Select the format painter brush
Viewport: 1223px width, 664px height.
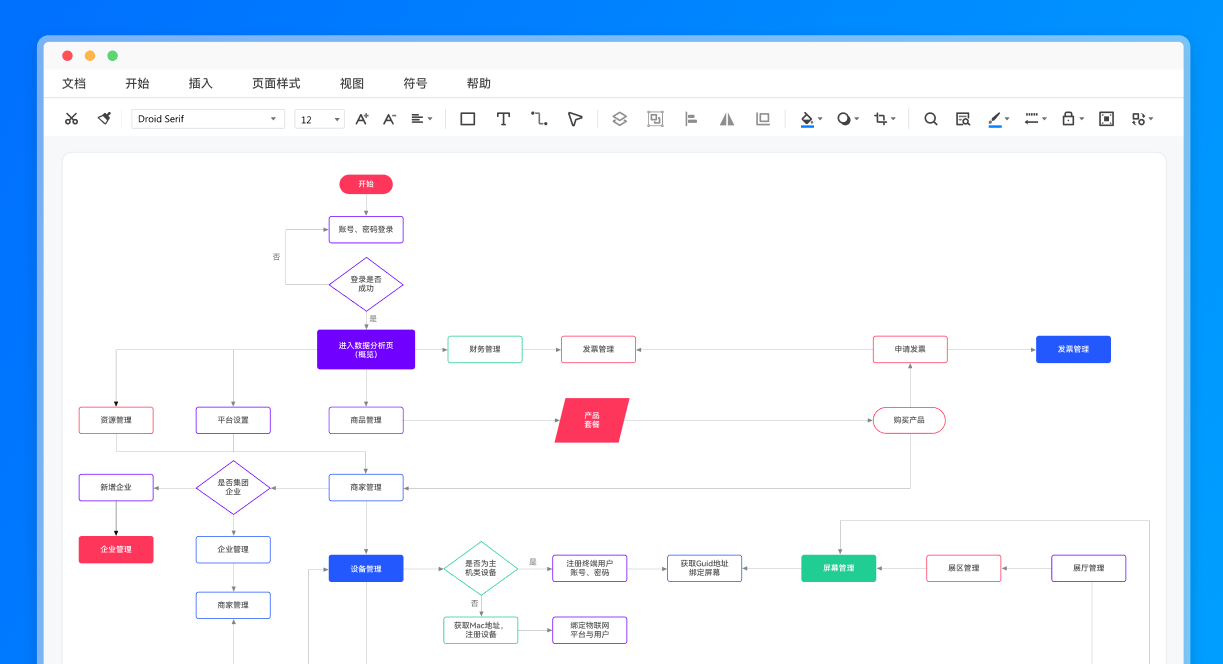tap(104, 119)
